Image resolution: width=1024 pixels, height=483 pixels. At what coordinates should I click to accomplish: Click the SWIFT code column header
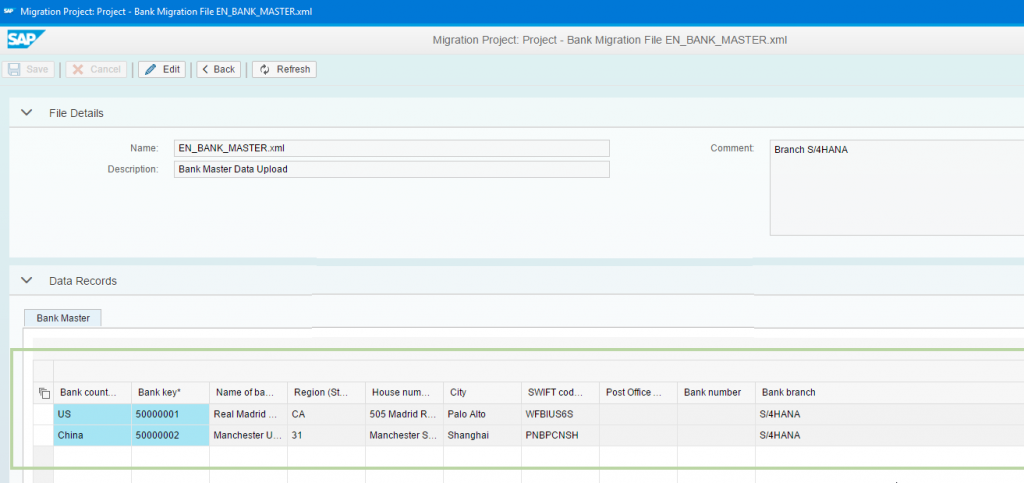point(560,392)
